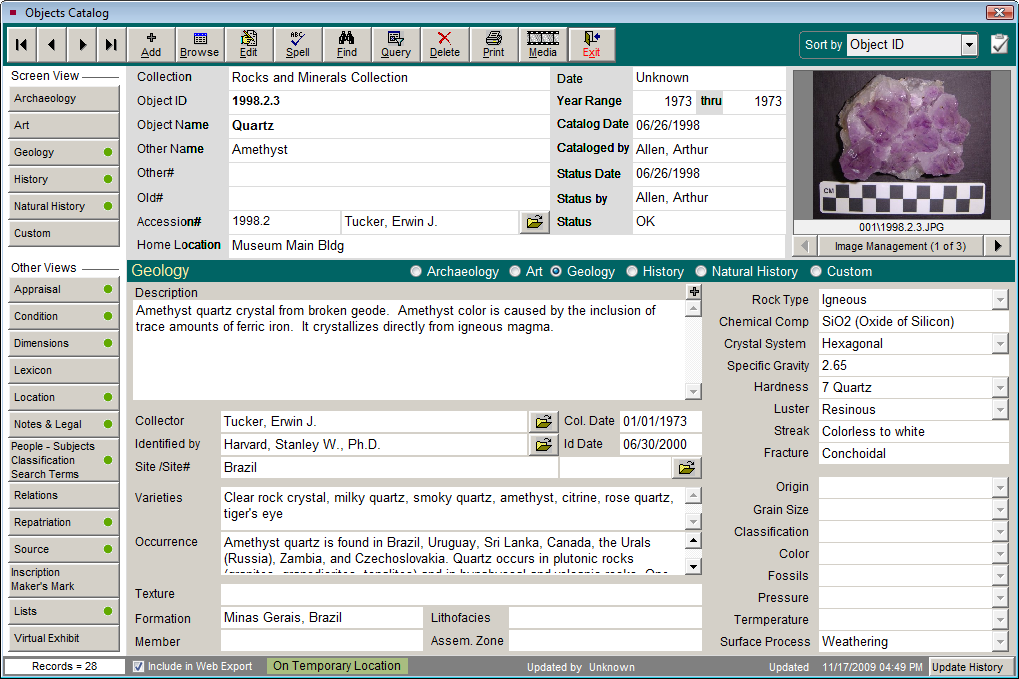
Task: Open the Media icon
Action: (542, 44)
